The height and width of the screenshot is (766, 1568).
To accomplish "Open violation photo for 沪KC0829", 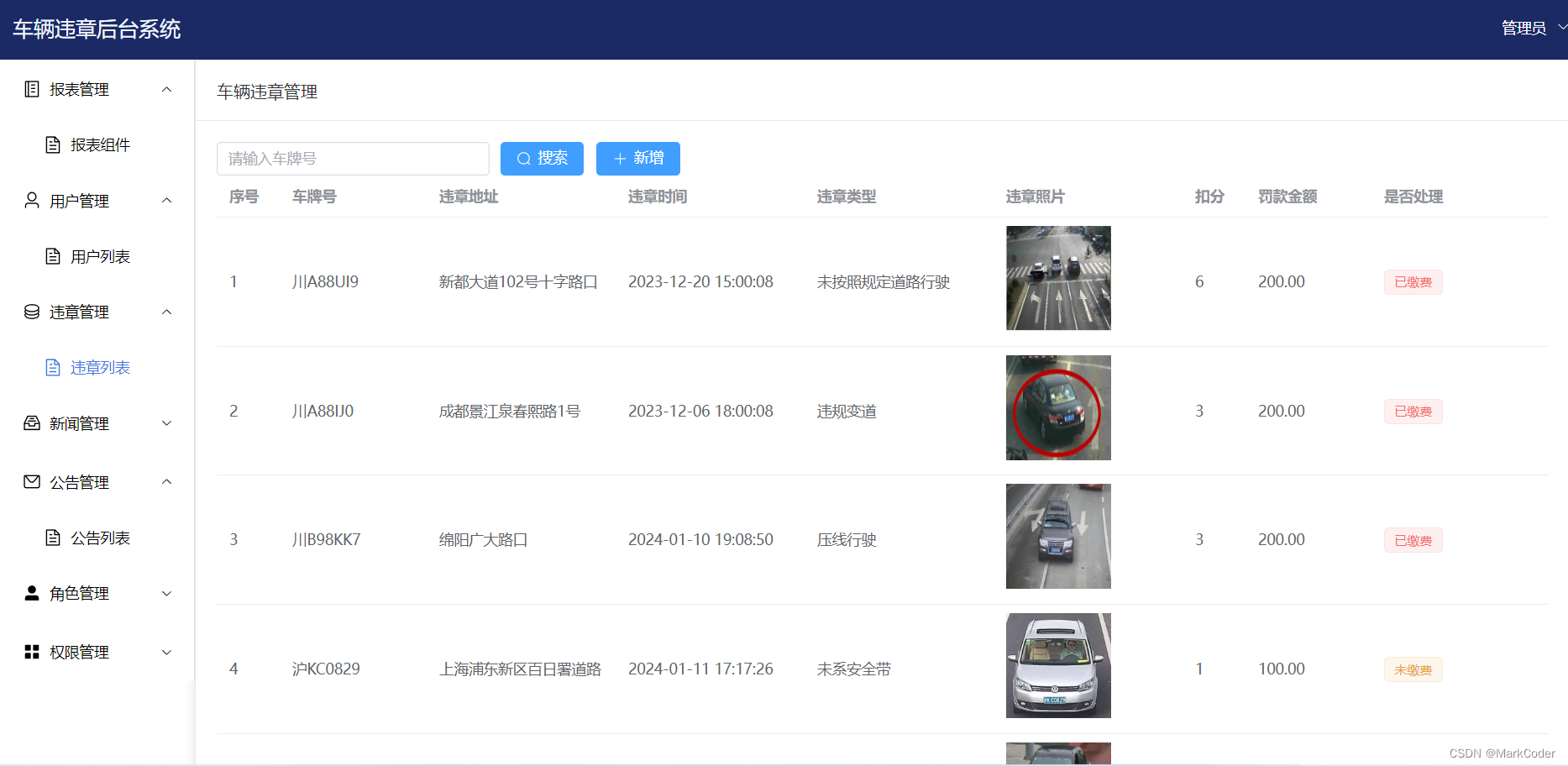I will 1058,665.
